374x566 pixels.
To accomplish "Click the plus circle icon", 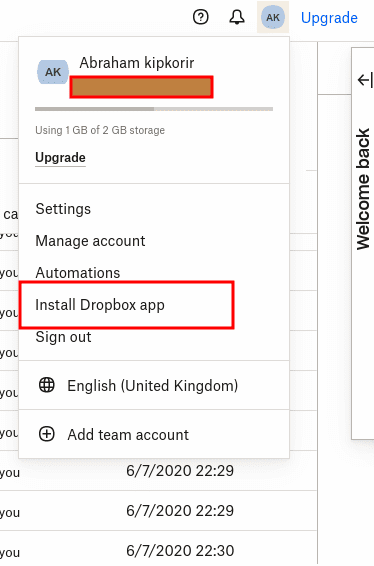I will [47, 434].
